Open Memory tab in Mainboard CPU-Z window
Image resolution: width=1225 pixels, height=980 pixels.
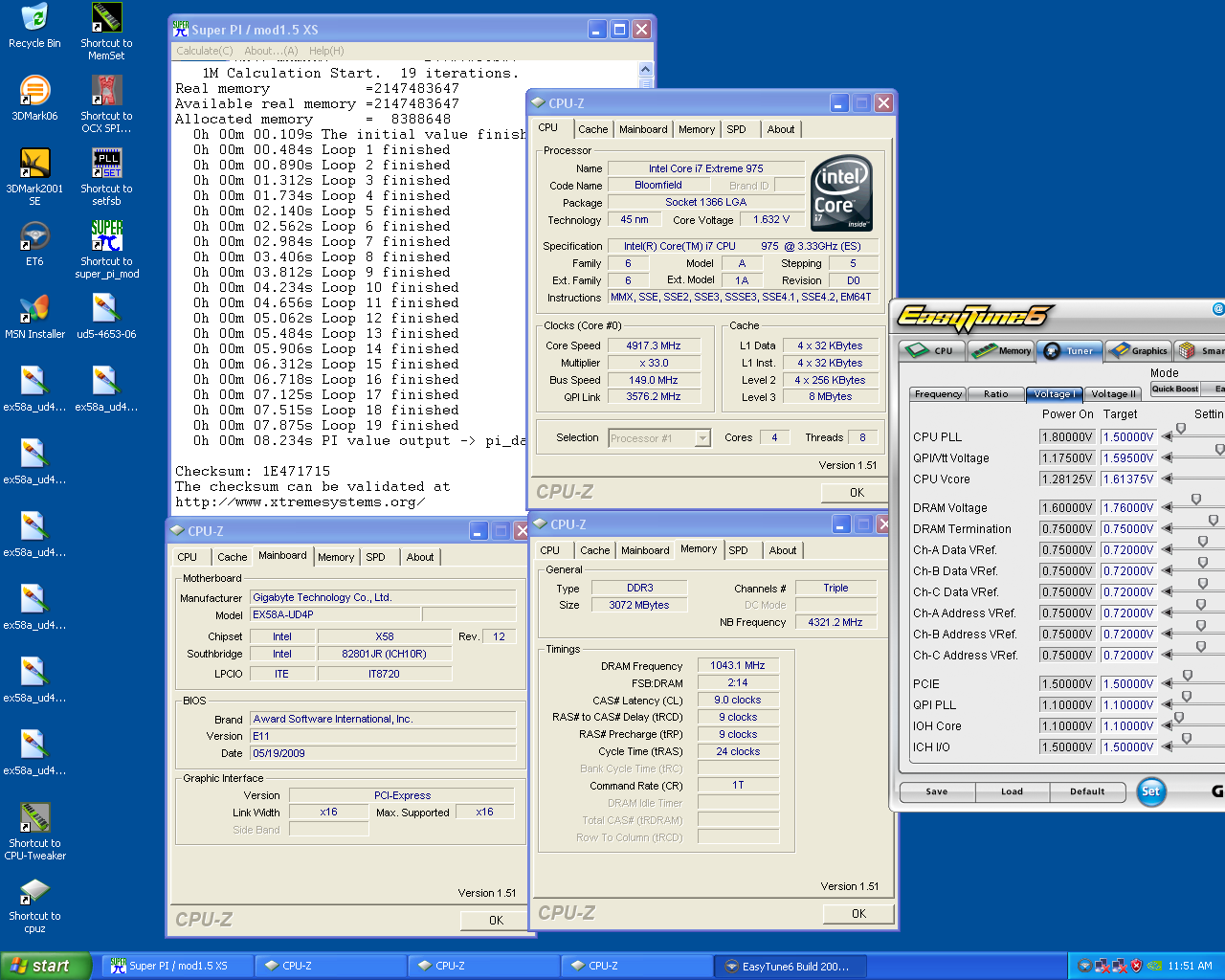point(336,557)
